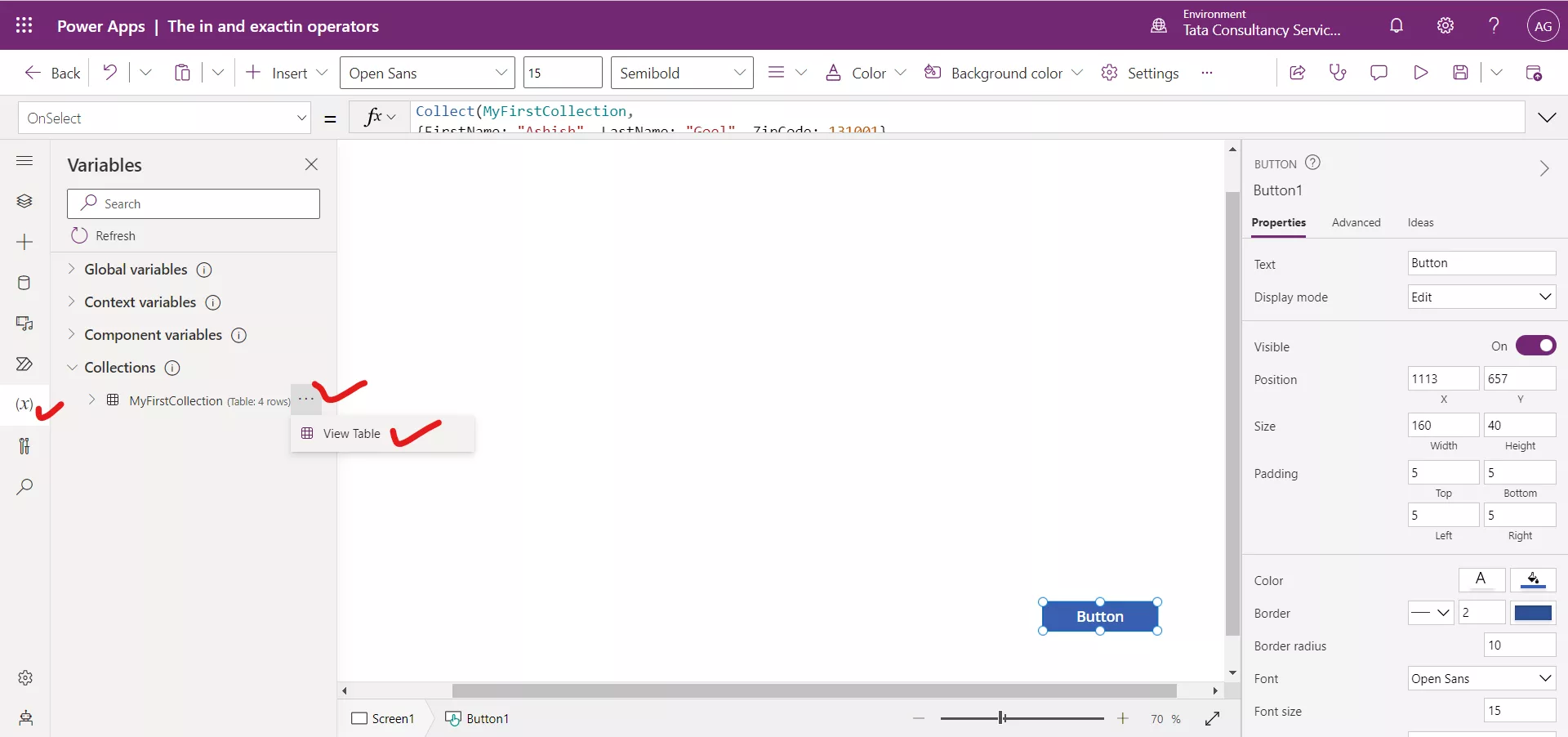Select the Data sources icon

24,283
